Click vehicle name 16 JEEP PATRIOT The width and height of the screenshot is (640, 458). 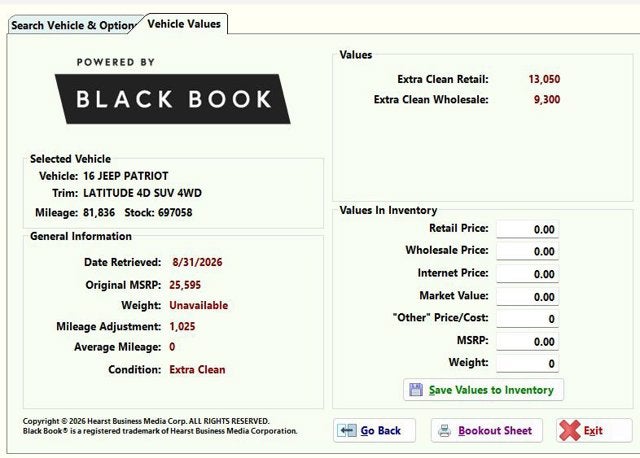pos(126,176)
